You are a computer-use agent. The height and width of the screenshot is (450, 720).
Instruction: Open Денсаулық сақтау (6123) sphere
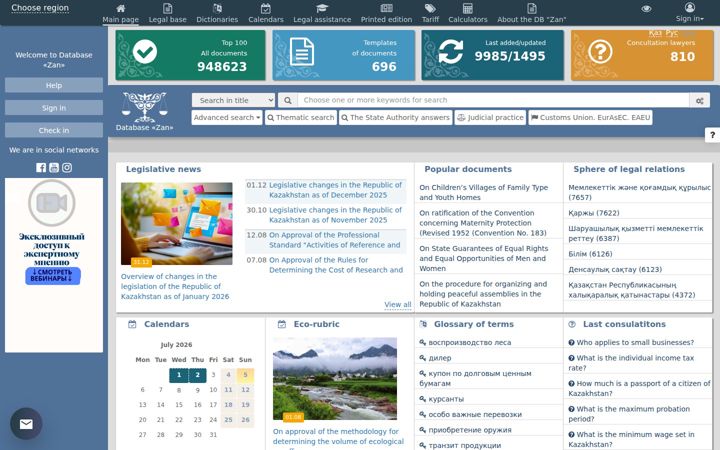click(x=613, y=270)
